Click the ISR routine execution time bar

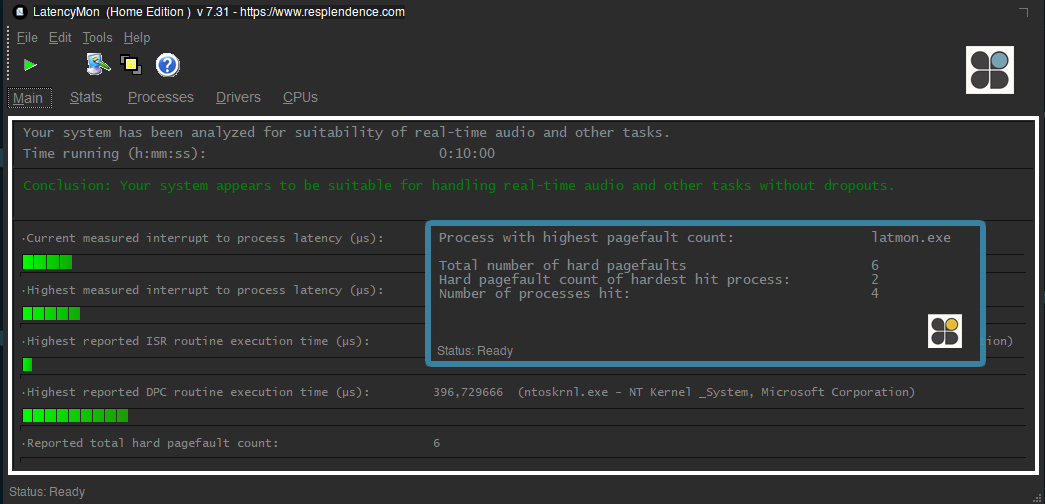[x=27, y=365]
